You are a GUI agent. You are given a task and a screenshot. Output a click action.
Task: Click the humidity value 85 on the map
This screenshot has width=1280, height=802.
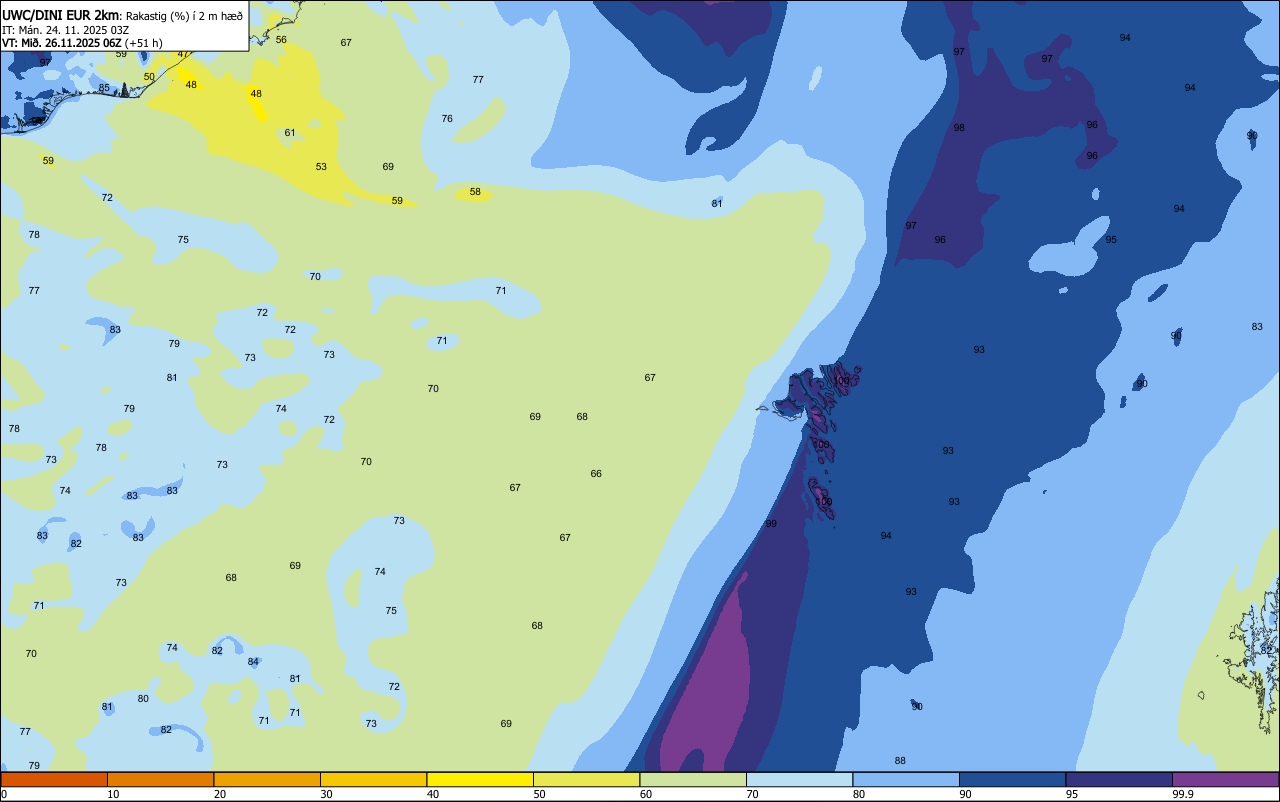click(104, 88)
